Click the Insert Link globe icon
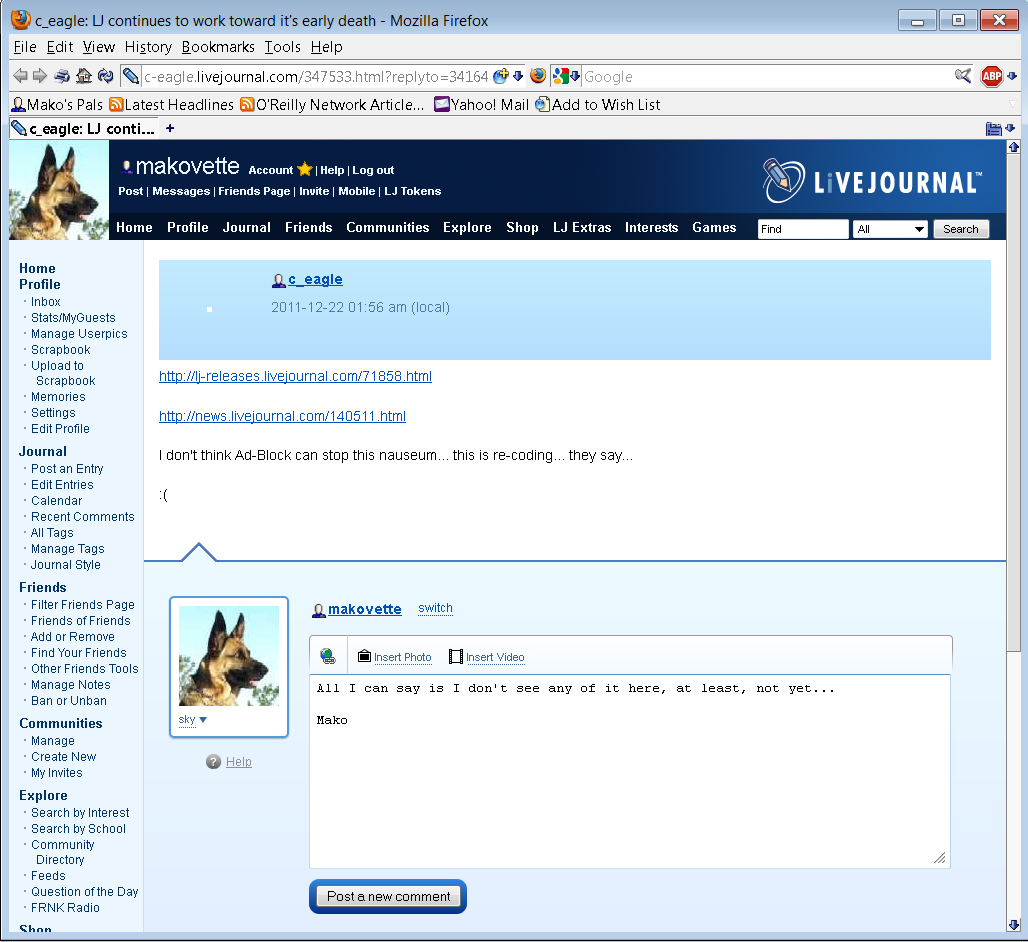 (328, 656)
